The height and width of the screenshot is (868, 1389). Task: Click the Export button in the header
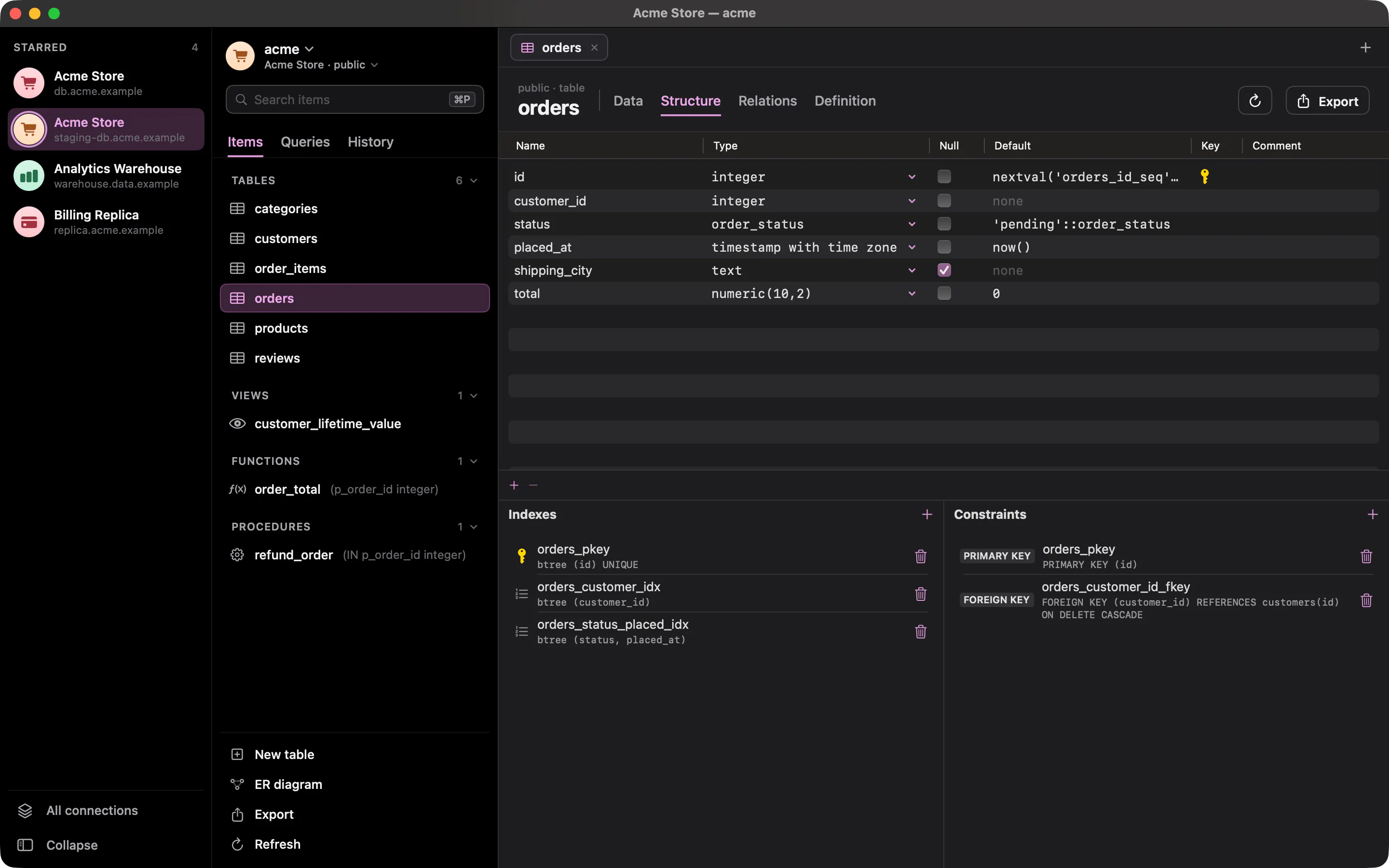[x=1327, y=101]
